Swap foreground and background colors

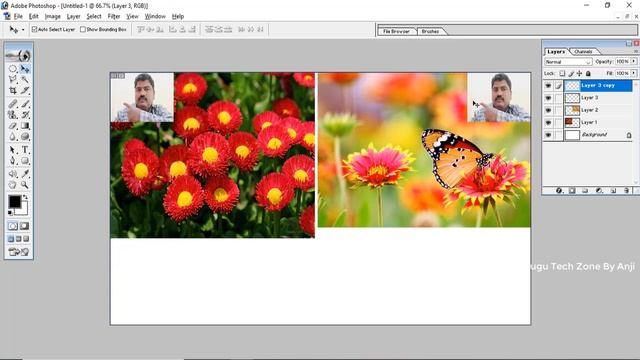click(x=25, y=197)
